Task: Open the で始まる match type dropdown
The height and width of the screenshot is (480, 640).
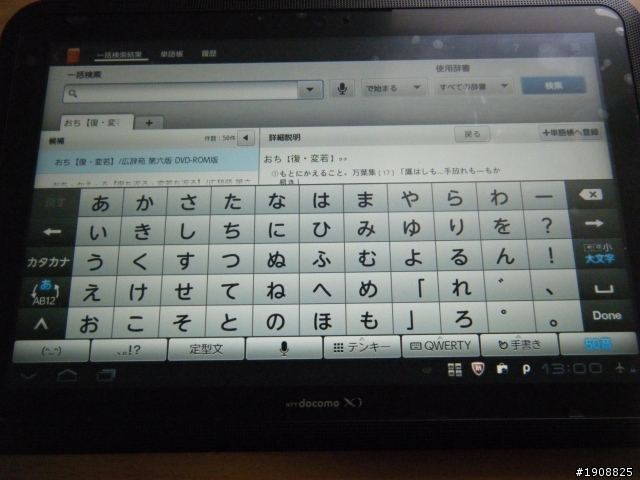Action: [393, 88]
